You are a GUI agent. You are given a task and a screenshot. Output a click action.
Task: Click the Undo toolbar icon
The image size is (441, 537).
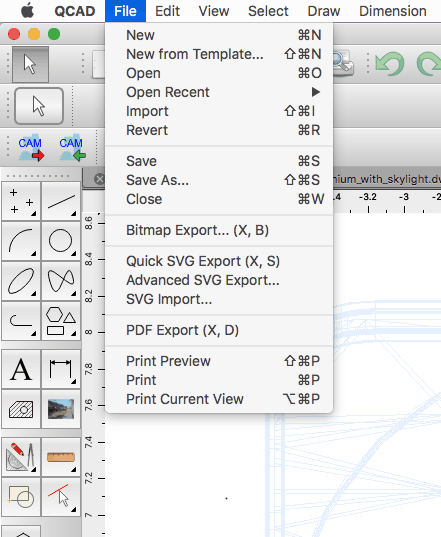click(x=390, y=63)
